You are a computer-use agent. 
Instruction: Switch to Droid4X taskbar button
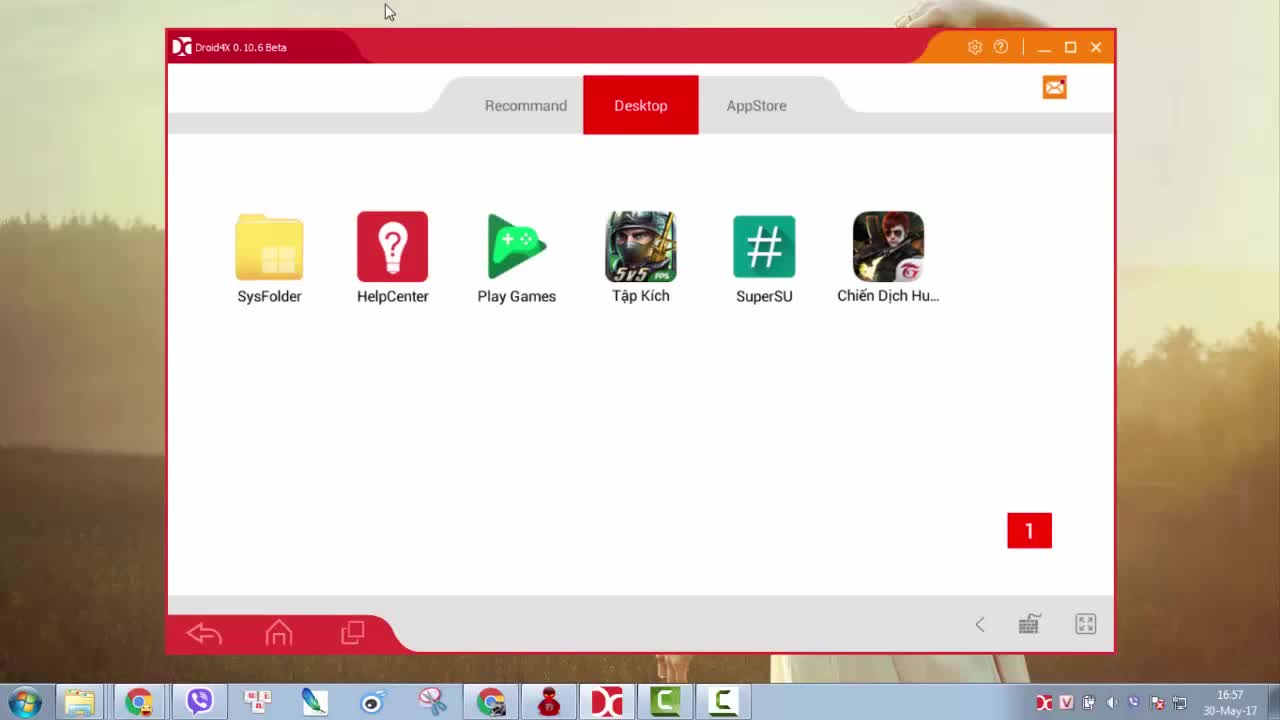(607, 702)
